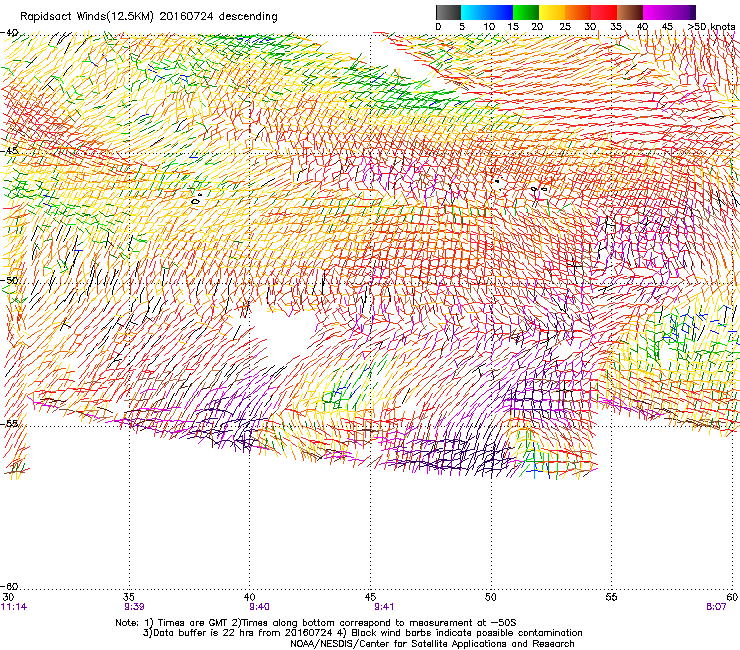Image resolution: width=740 pixels, height=650 pixels.
Task: Click the 'Data buffer is 22 hrs' note line
Action: 362,633
